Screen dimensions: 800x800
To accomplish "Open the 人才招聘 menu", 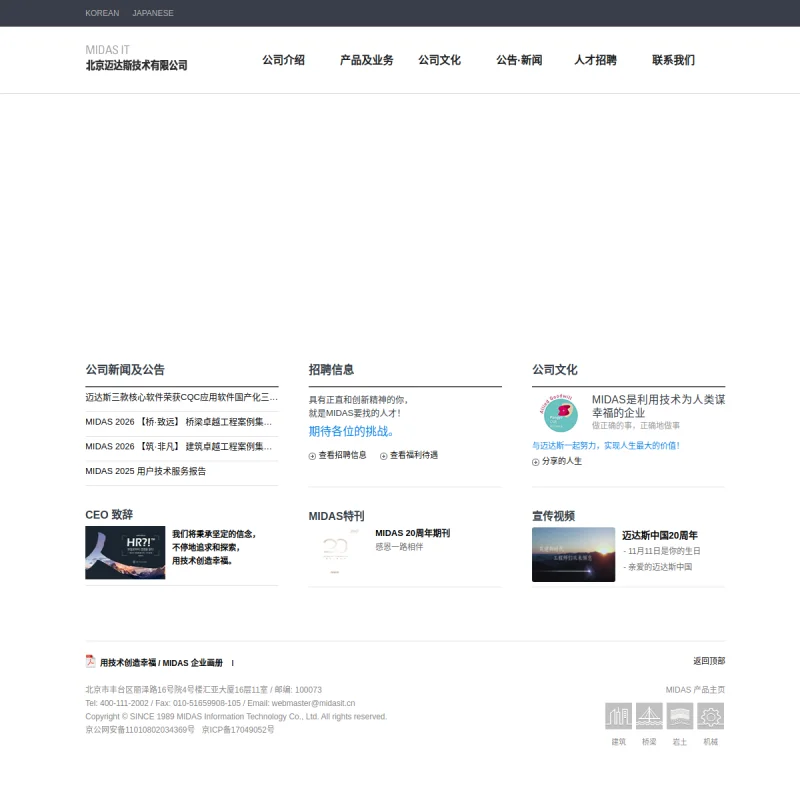I will (x=595, y=60).
